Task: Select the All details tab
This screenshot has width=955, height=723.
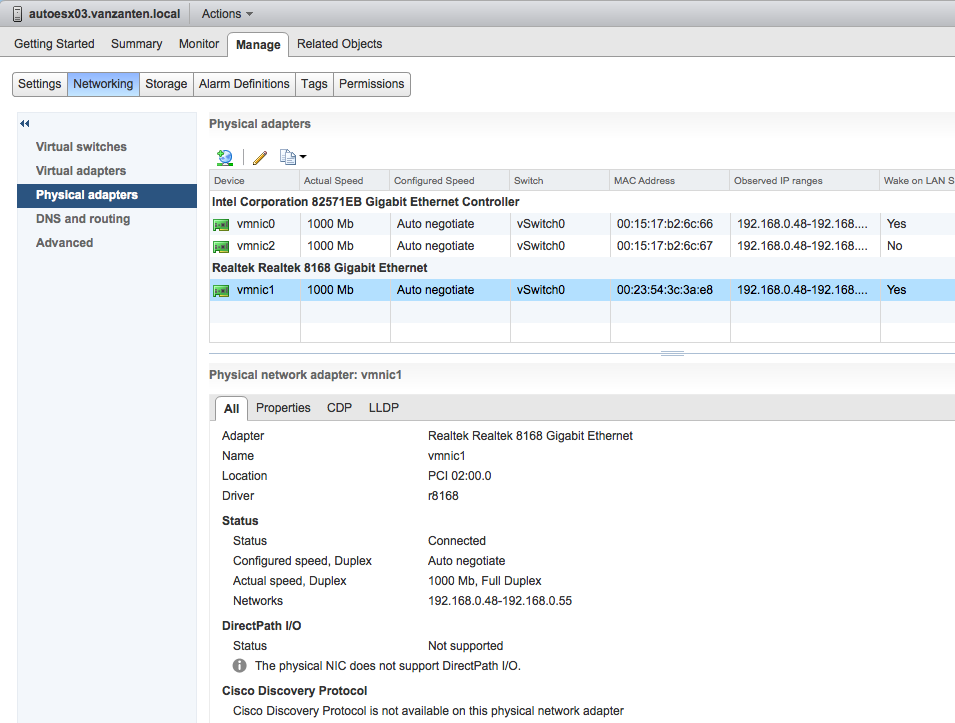Action: tap(231, 408)
